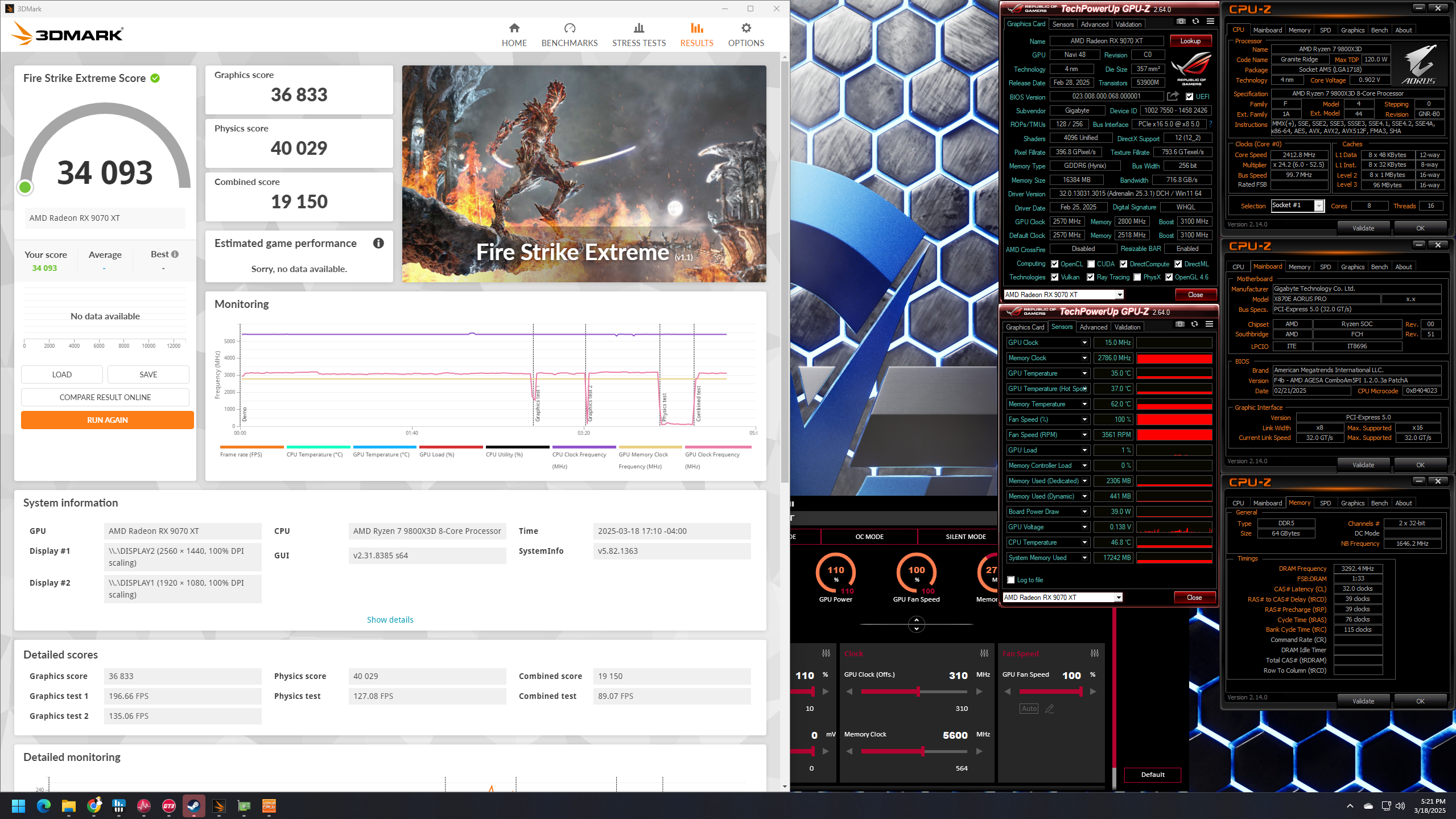Click the Bus Interface question mark in GPU-Z

pyautogui.click(x=1210, y=124)
